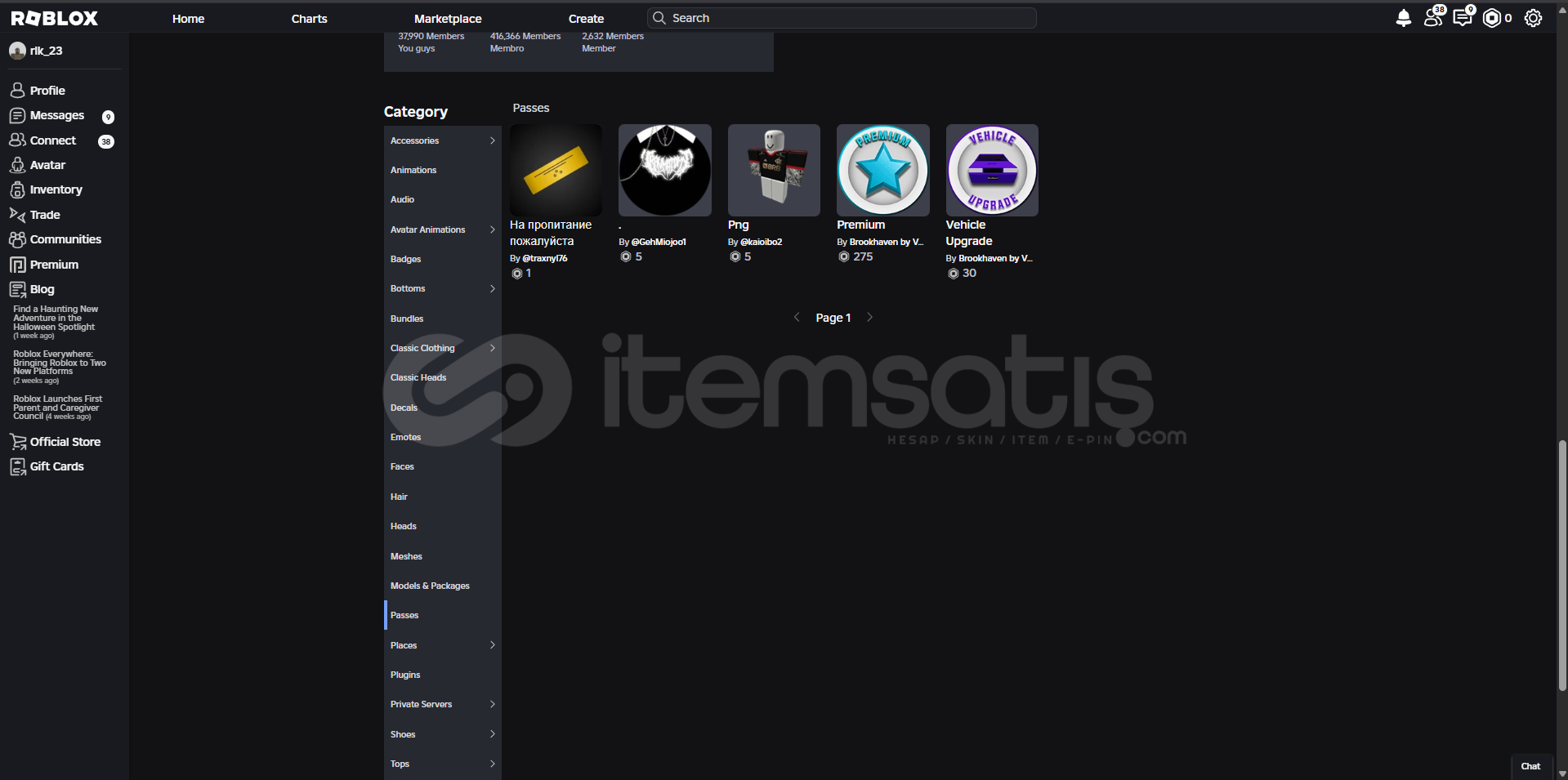Click the Blog sidebar icon
The height and width of the screenshot is (780, 1568).
17,289
